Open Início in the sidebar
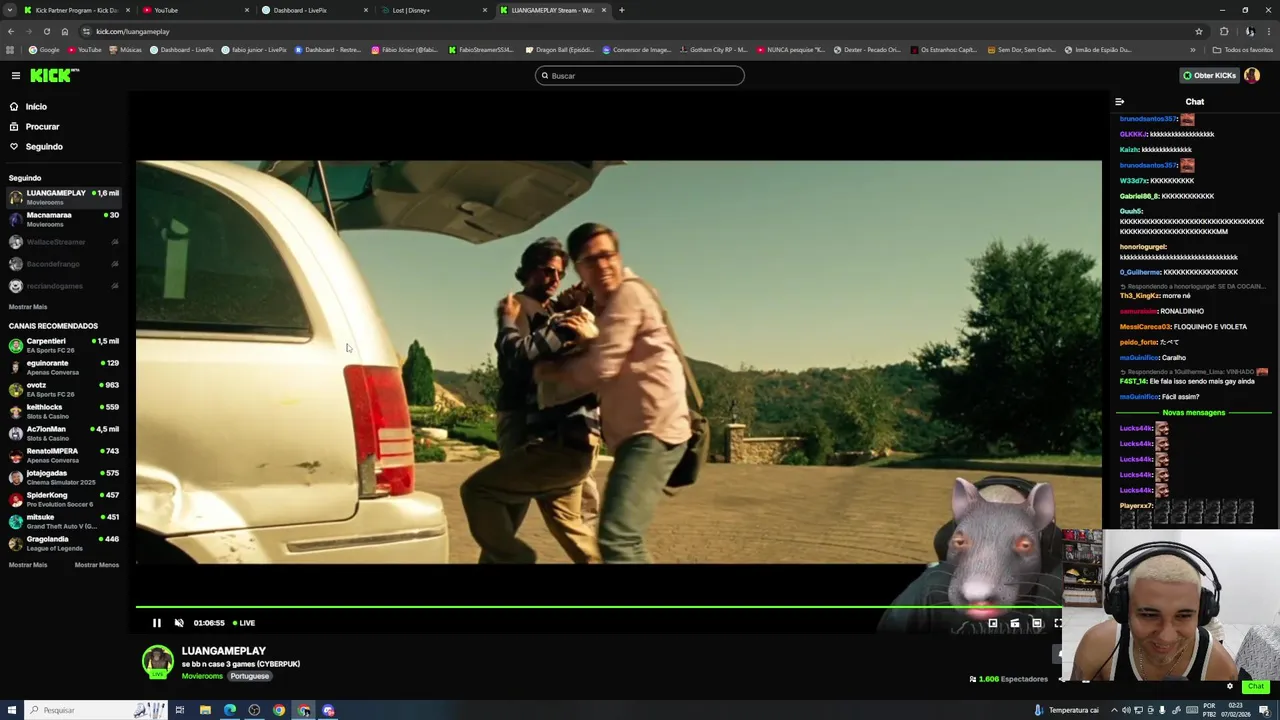1280x720 pixels. 36,106
